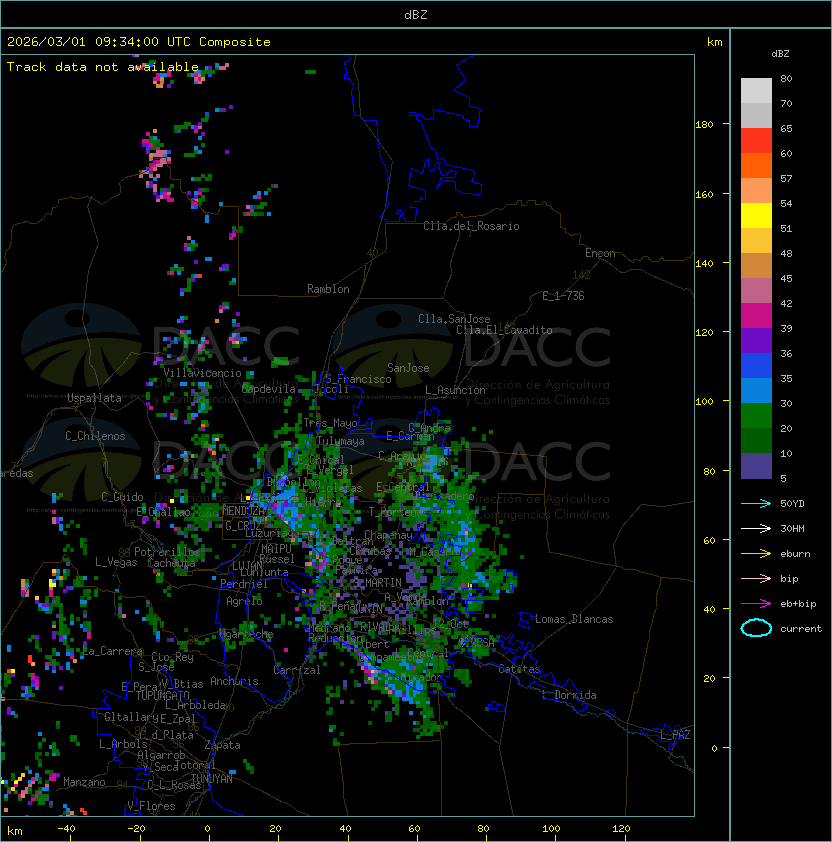The image size is (832, 842).
Task: Click the 'Agrelo' map label
Action: click(244, 601)
